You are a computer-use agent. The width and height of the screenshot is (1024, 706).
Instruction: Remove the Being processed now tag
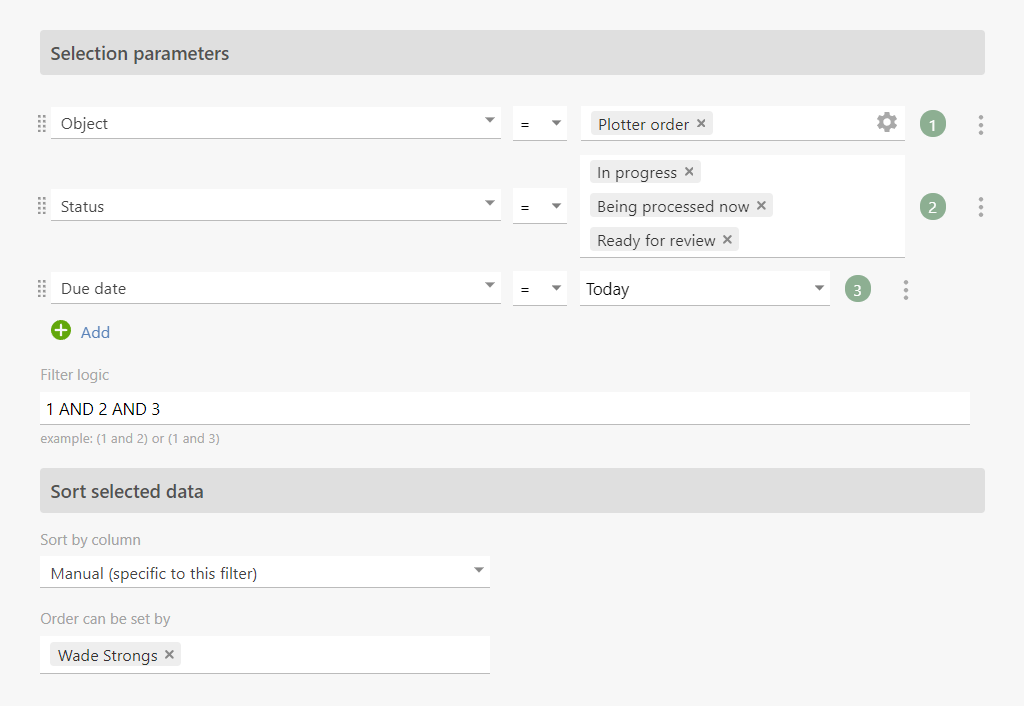pos(761,206)
